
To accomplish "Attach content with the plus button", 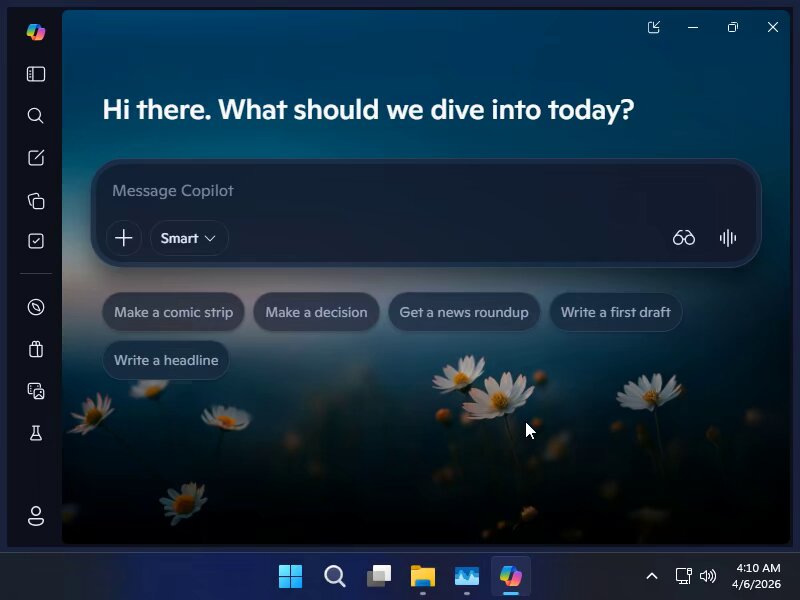I will [x=123, y=238].
